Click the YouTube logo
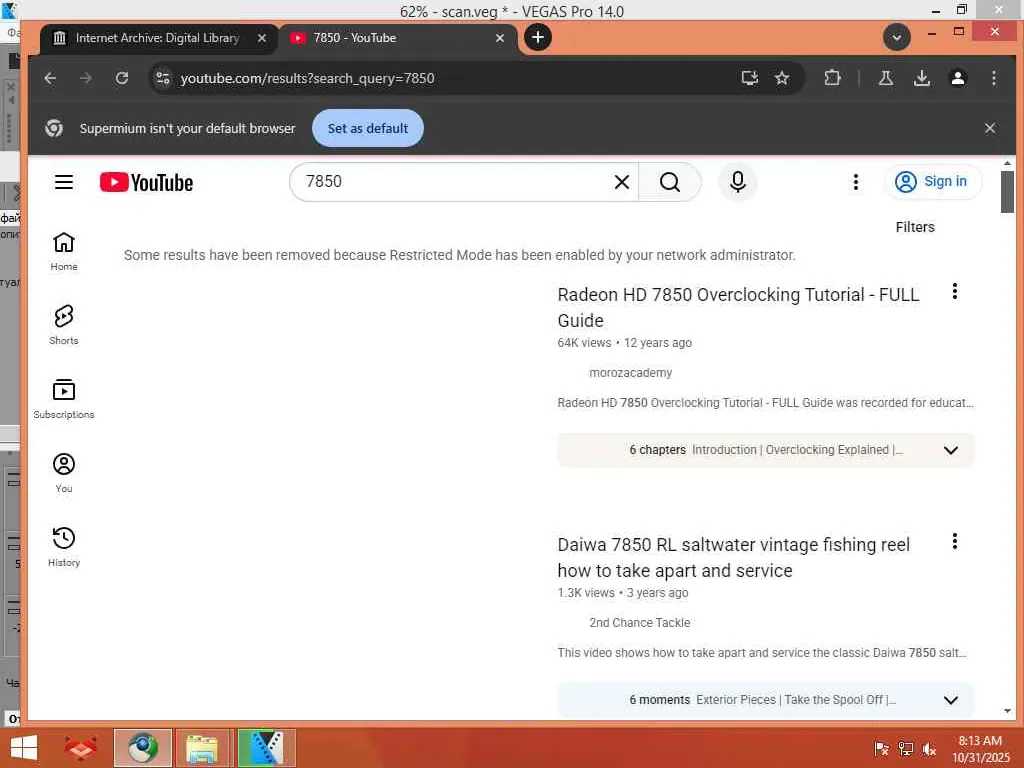This screenshot has width=1024, height=768. click(146, 182)
